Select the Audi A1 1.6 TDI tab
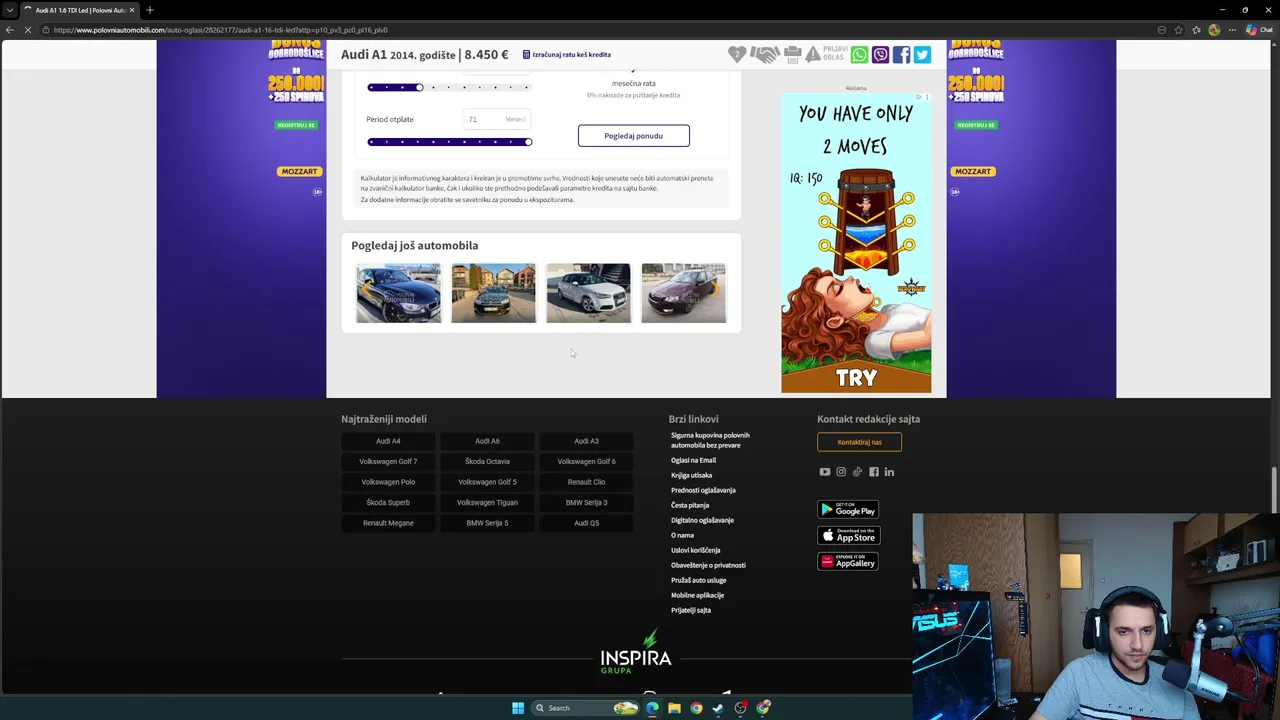This screenshot has width=1280, height=720. click(x=78, y=10)
